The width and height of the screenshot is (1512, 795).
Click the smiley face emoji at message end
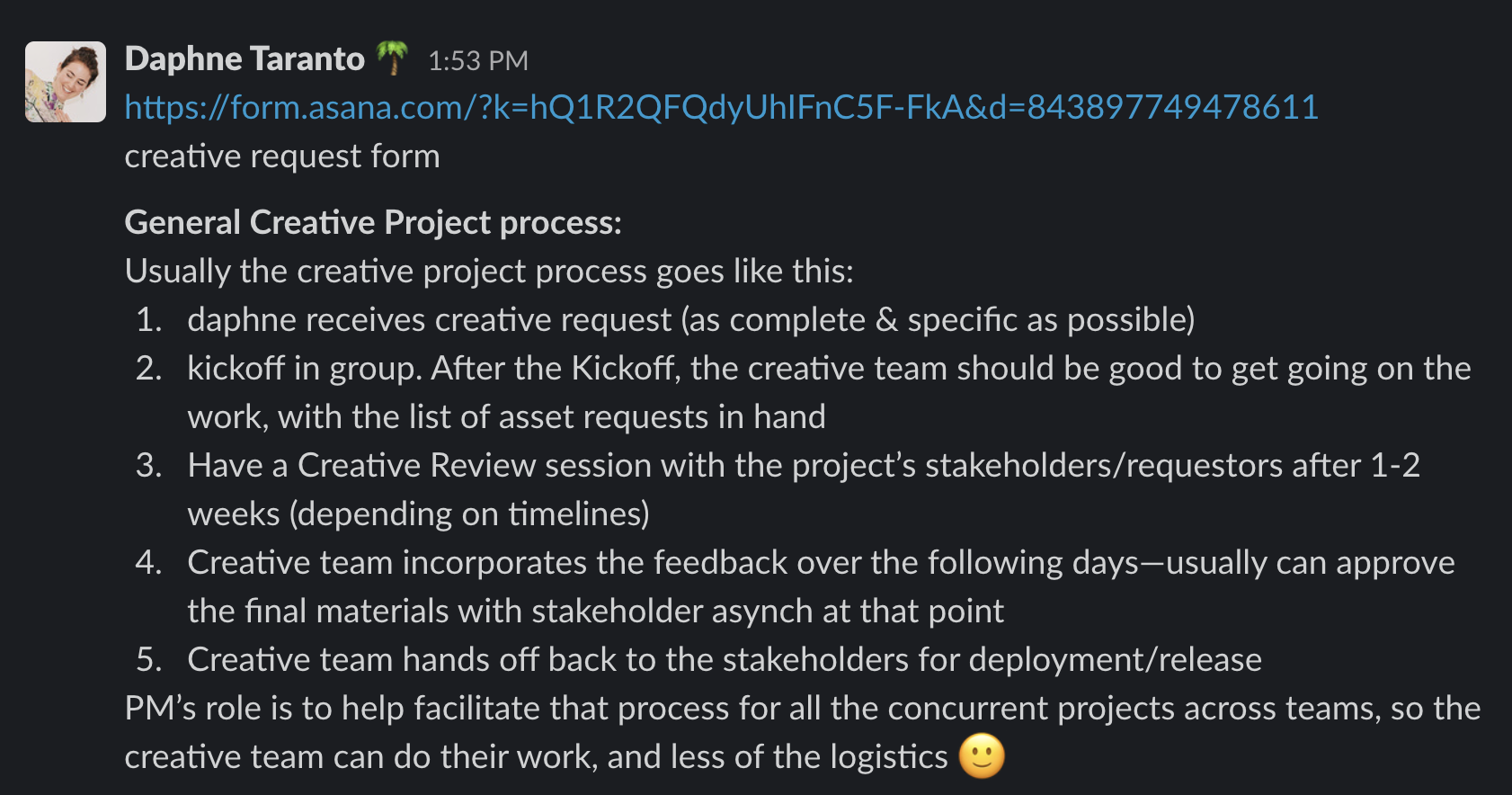coord(981,756)
